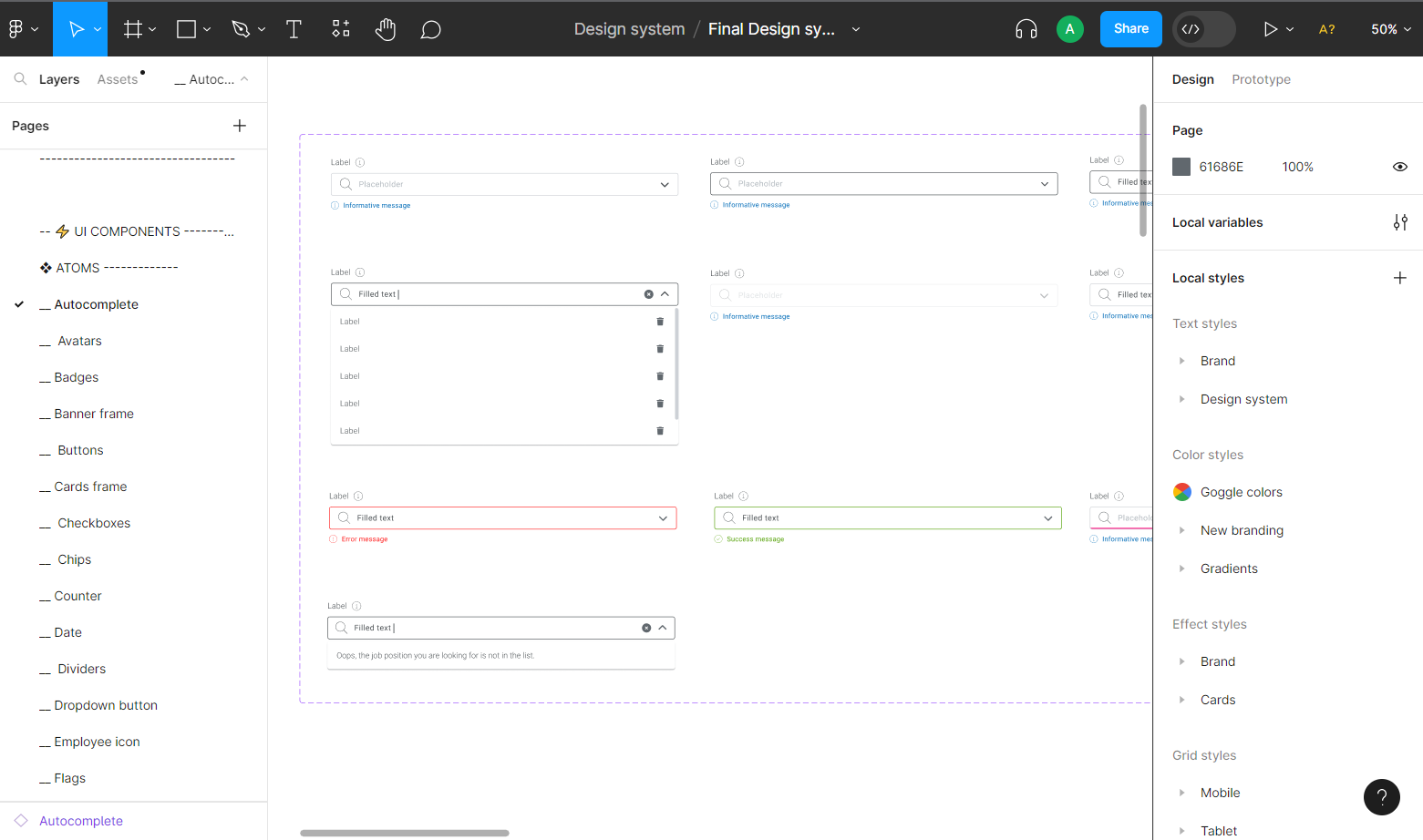Switch to the Prototype tab
Image resolution: width=1423 pixels, height=840 pixels.
[x=1261, y=79]
